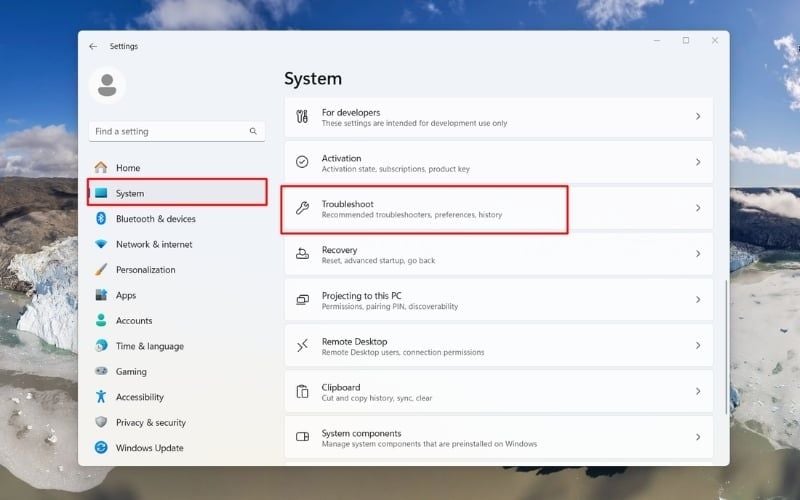Open Activation using its right chevron
Screen dimensions: 800x500
pyautogui.click(x=698, y=162)
